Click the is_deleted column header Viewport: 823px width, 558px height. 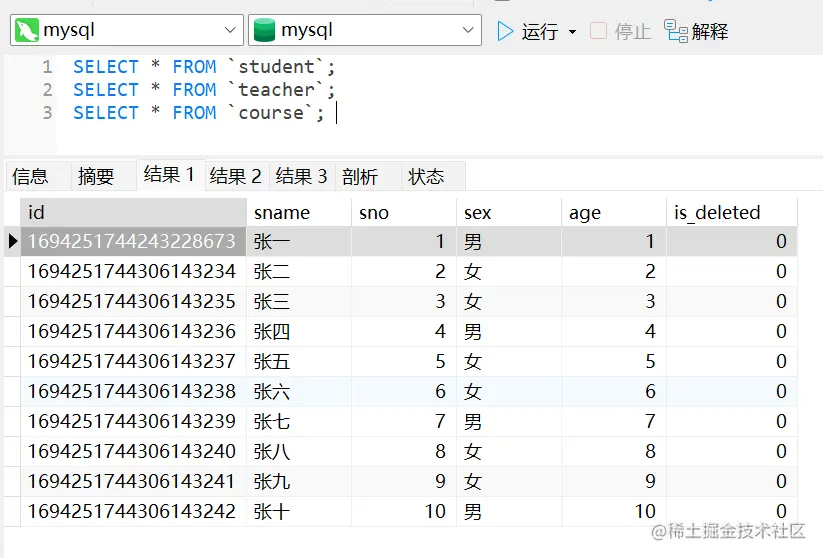(x=732, y=213)
